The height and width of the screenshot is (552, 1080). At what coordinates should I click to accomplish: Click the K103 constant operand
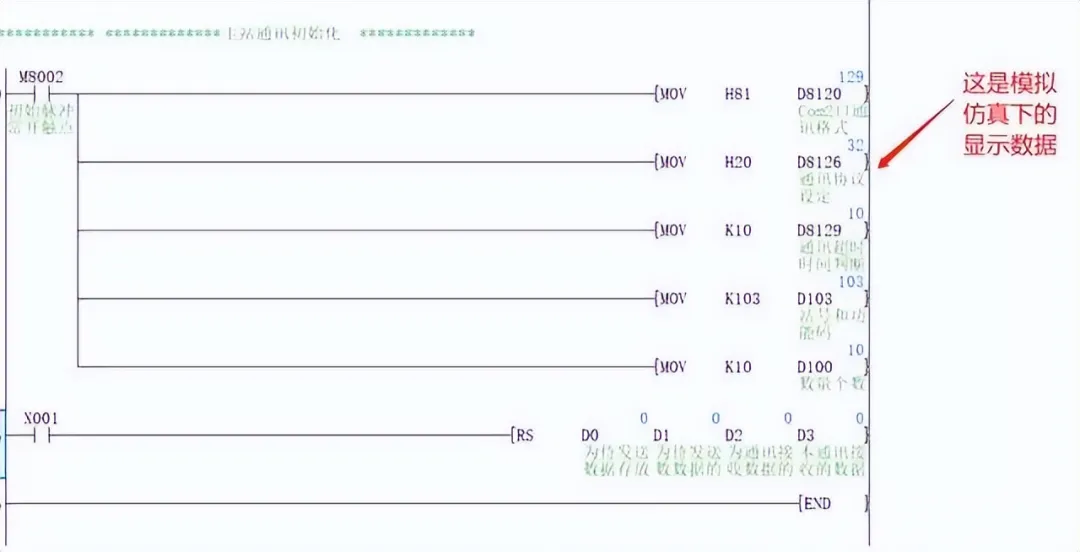click(x=742, y=298)
